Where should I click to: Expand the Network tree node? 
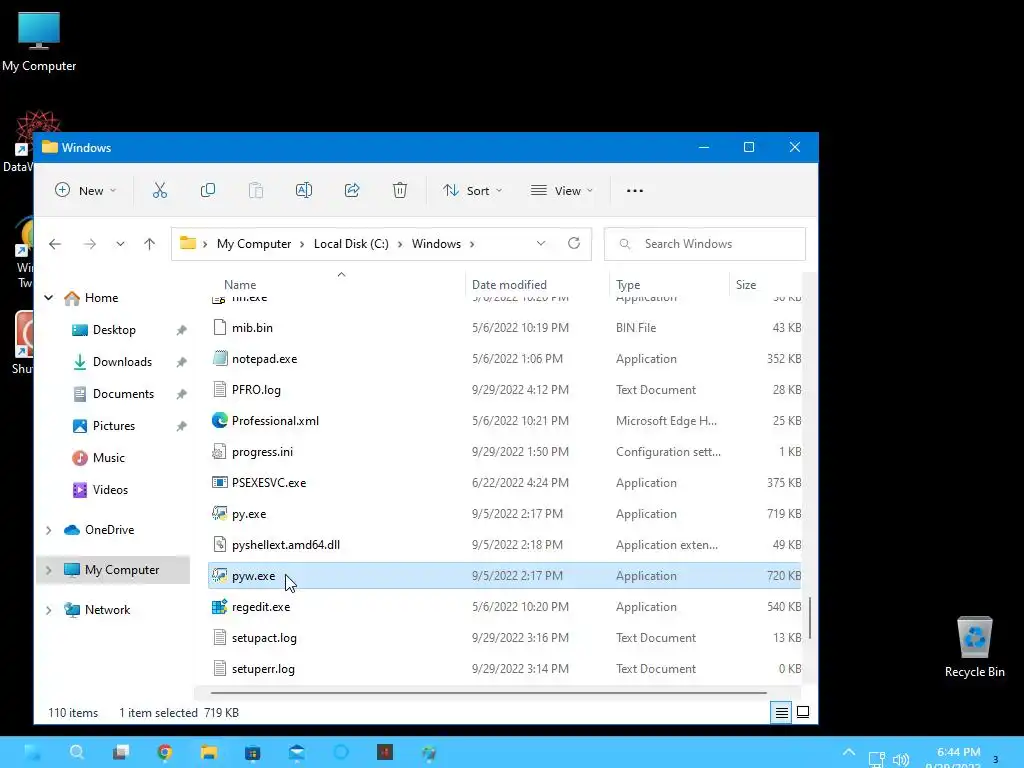(x=49, y=610)
